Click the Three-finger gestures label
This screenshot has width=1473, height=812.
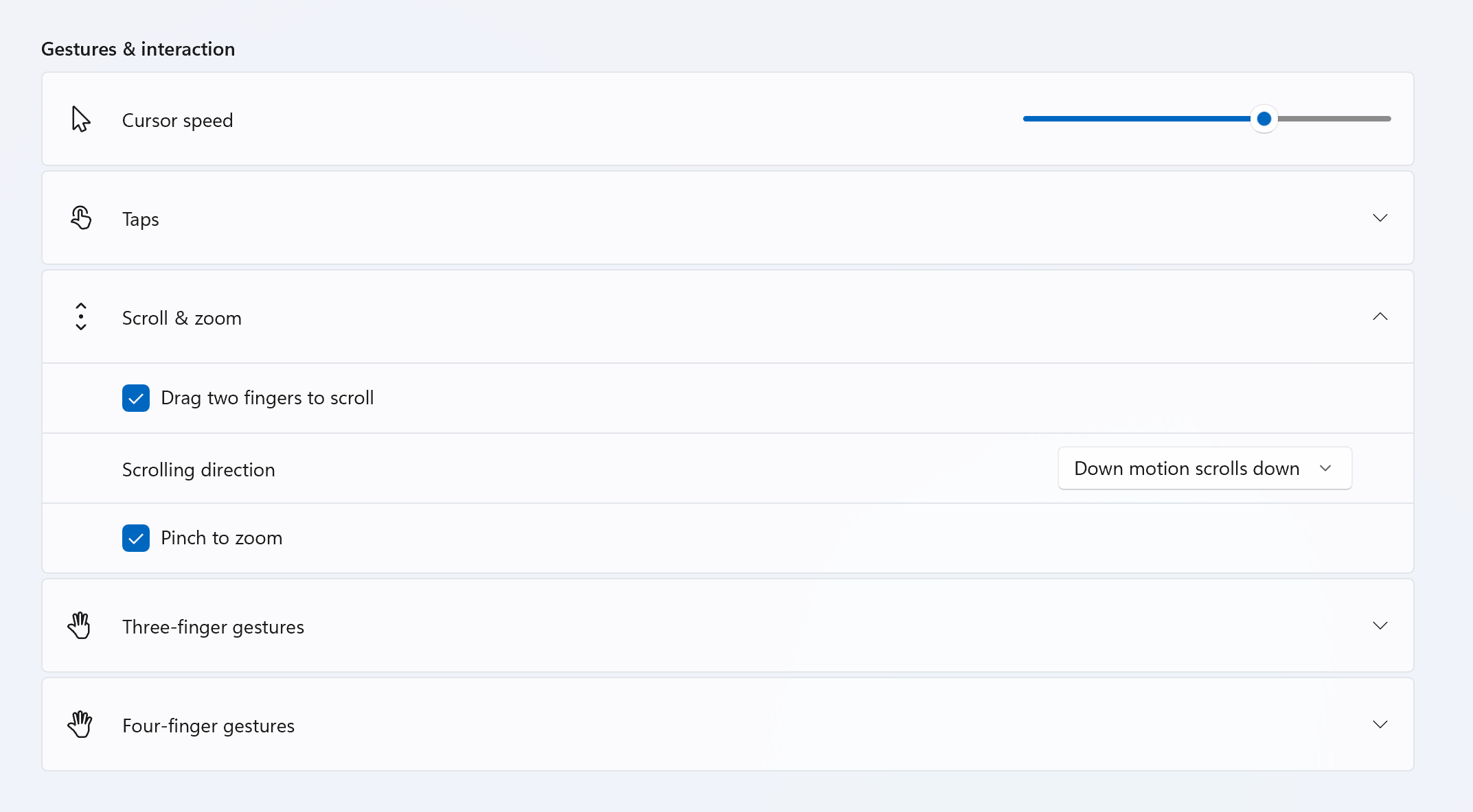pyautogui.click(x=213, y=627)
